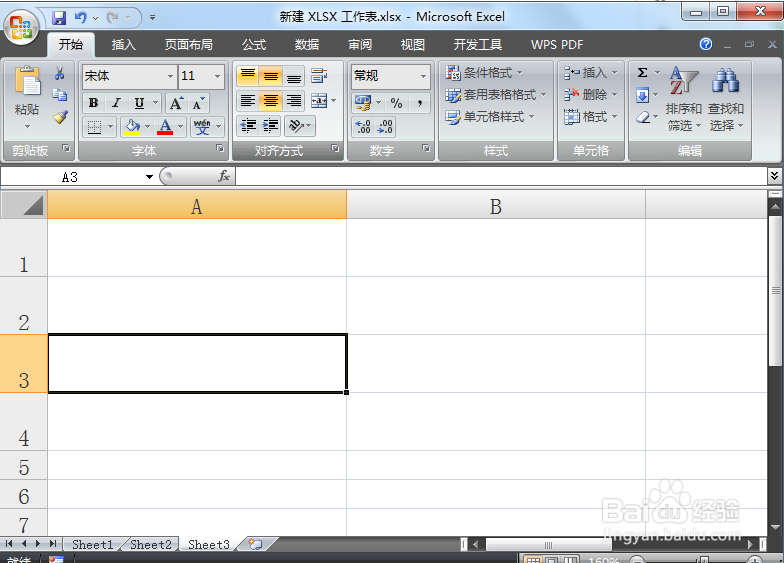This screenshot has height=563, width=784.
Task: Open the number format 常规 dropdown
Action: [x=424, y=76]
